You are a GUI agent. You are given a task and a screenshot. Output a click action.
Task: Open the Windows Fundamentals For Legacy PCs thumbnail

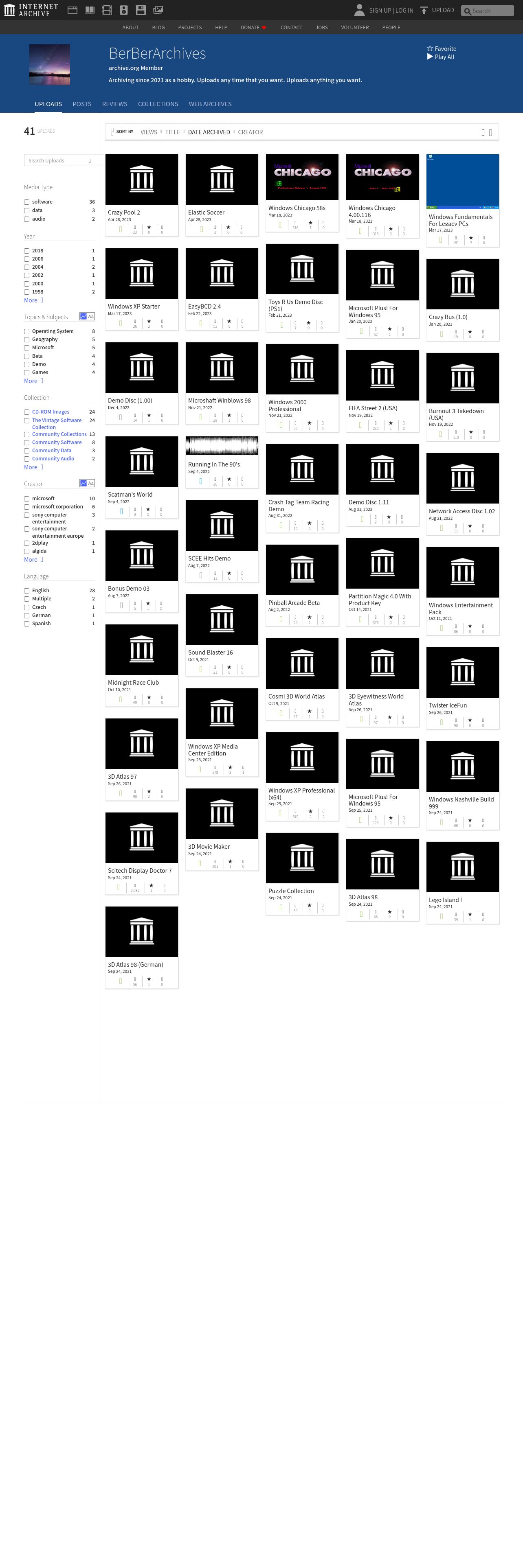(462, 182)
